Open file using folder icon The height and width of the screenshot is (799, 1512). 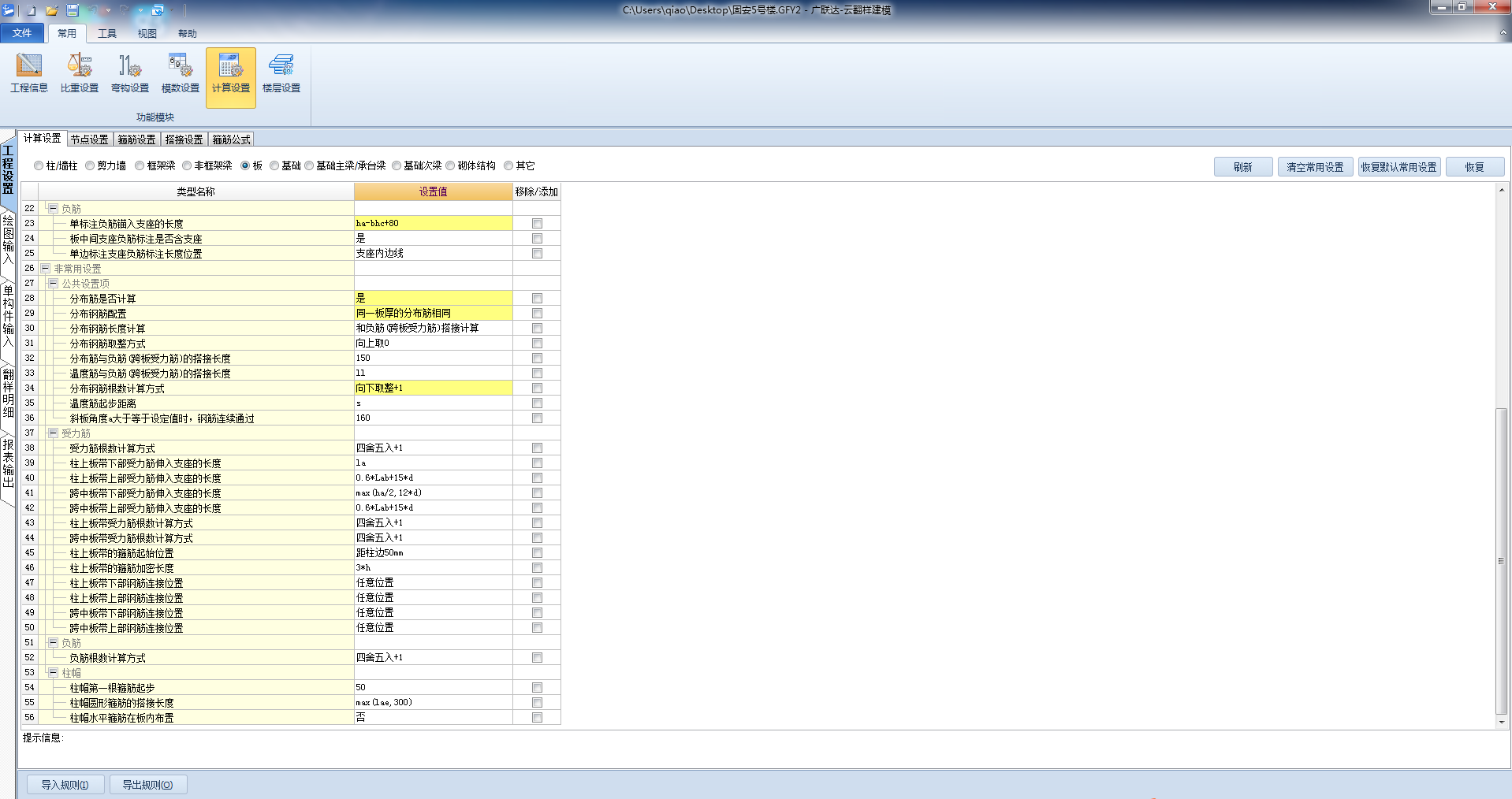pos(52,11)
